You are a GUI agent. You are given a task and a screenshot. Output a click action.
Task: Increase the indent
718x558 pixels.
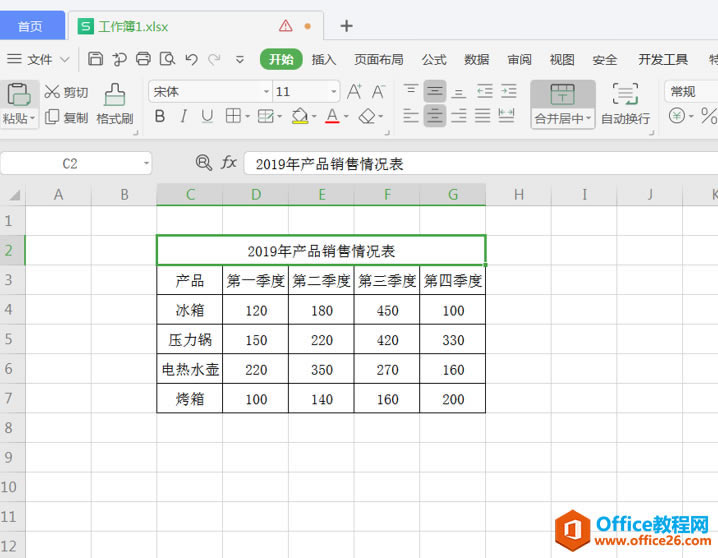509,91
